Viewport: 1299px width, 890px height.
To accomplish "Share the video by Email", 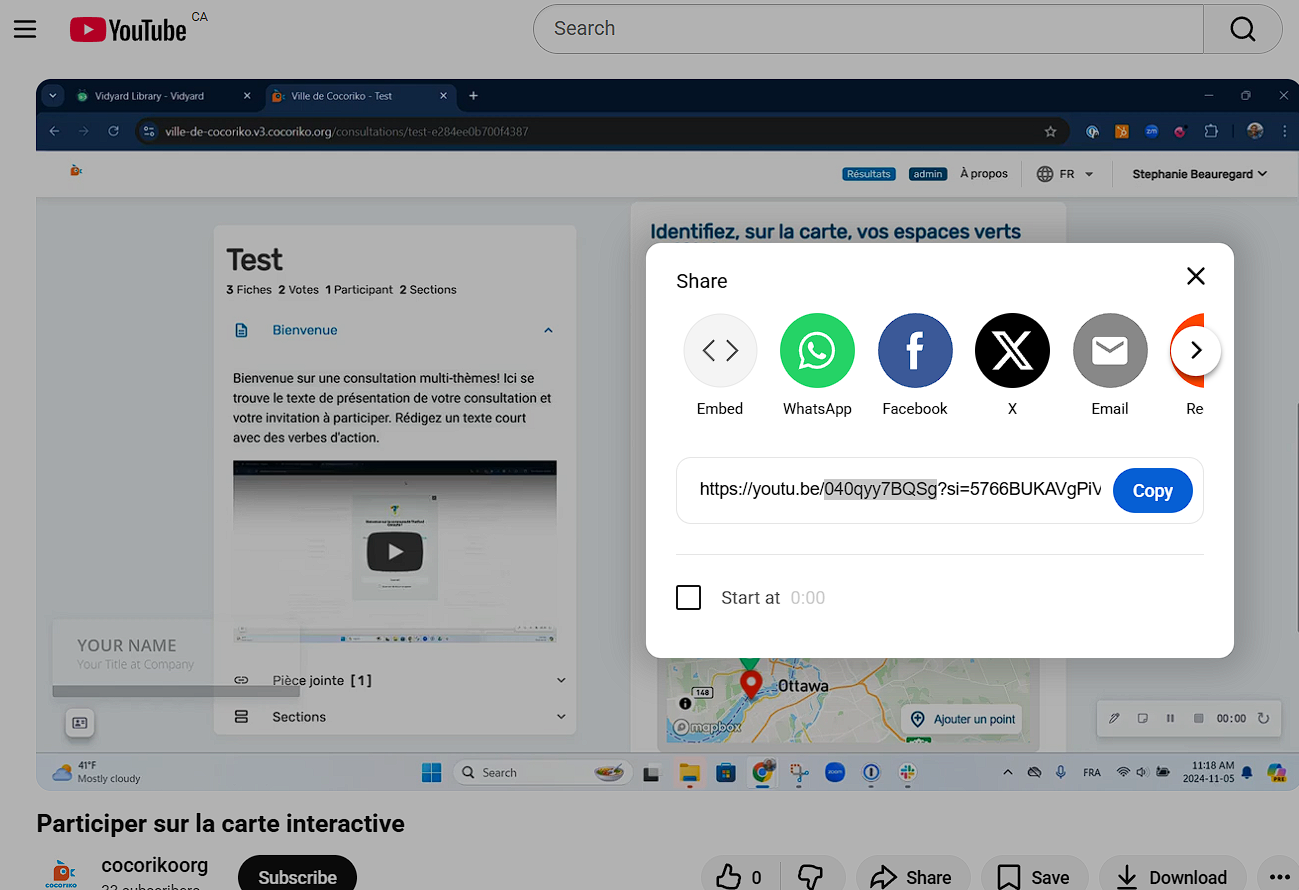I will click(1109, 351).
